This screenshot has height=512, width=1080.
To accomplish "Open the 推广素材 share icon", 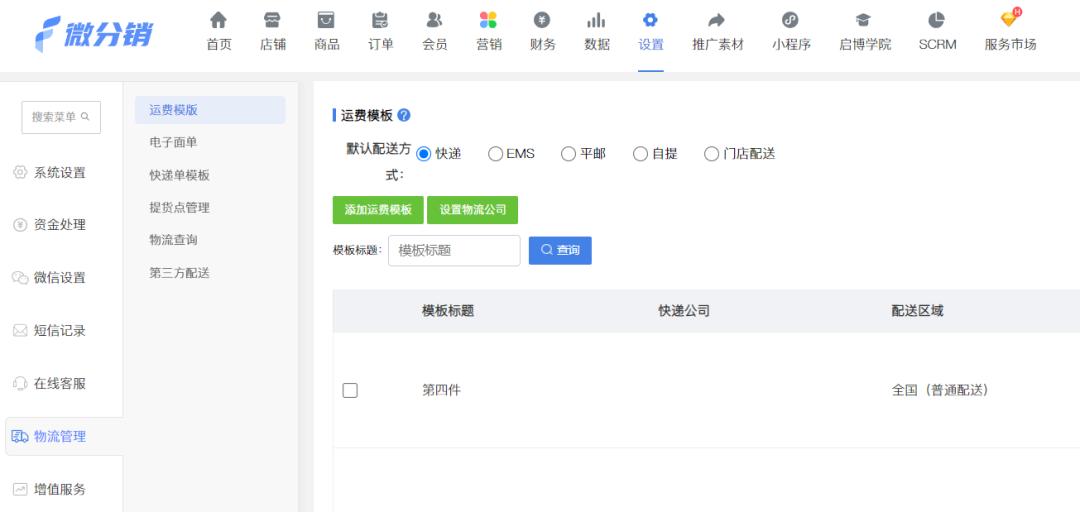I will tap(717, 20).
